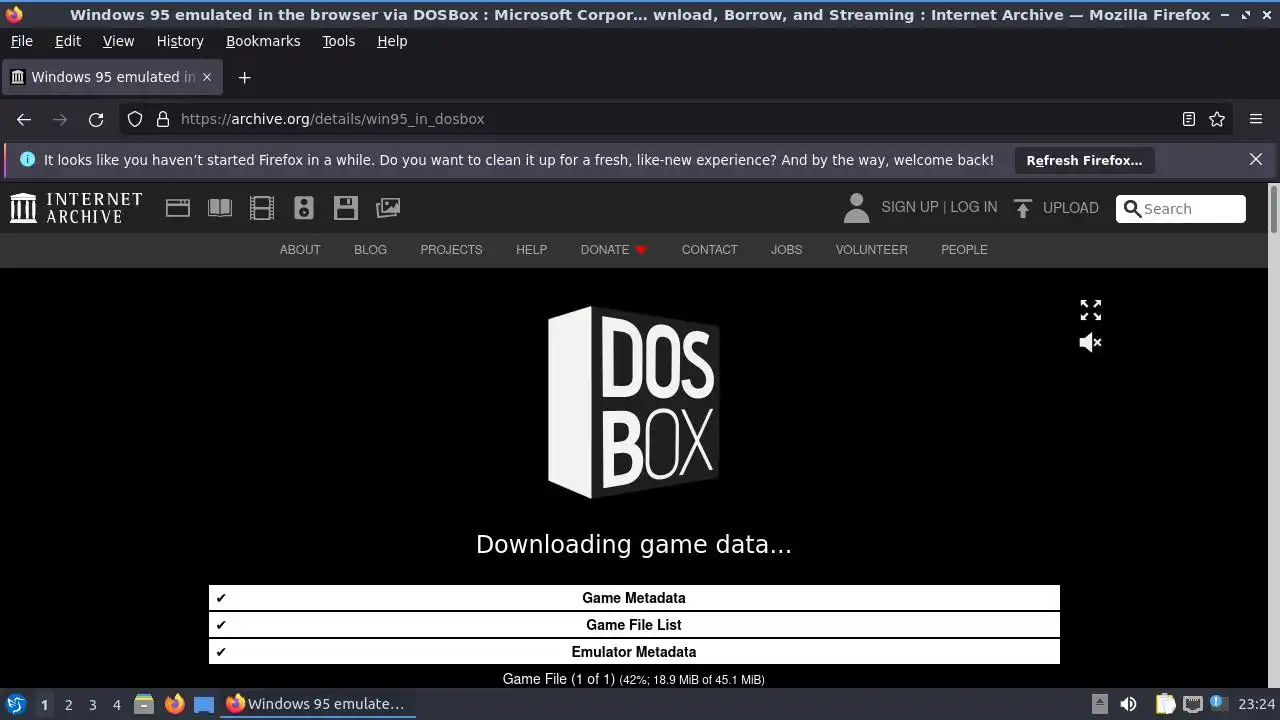The width and height of the screenshot is (1280, 720).
Task: Open a new tab with the plus button
Action: click(x=244, y=77)
